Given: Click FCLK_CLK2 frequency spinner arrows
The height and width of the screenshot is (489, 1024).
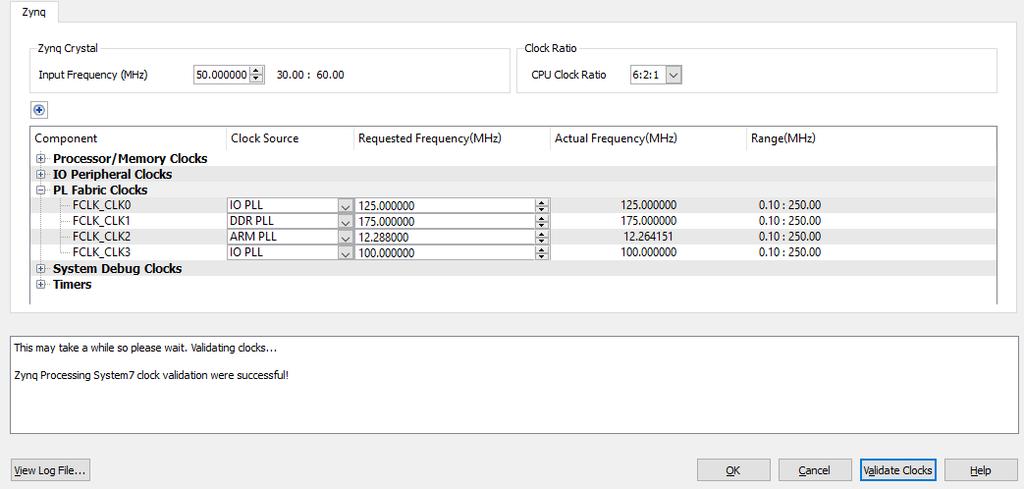Looking at the screenshot, I should pos(541,236).
